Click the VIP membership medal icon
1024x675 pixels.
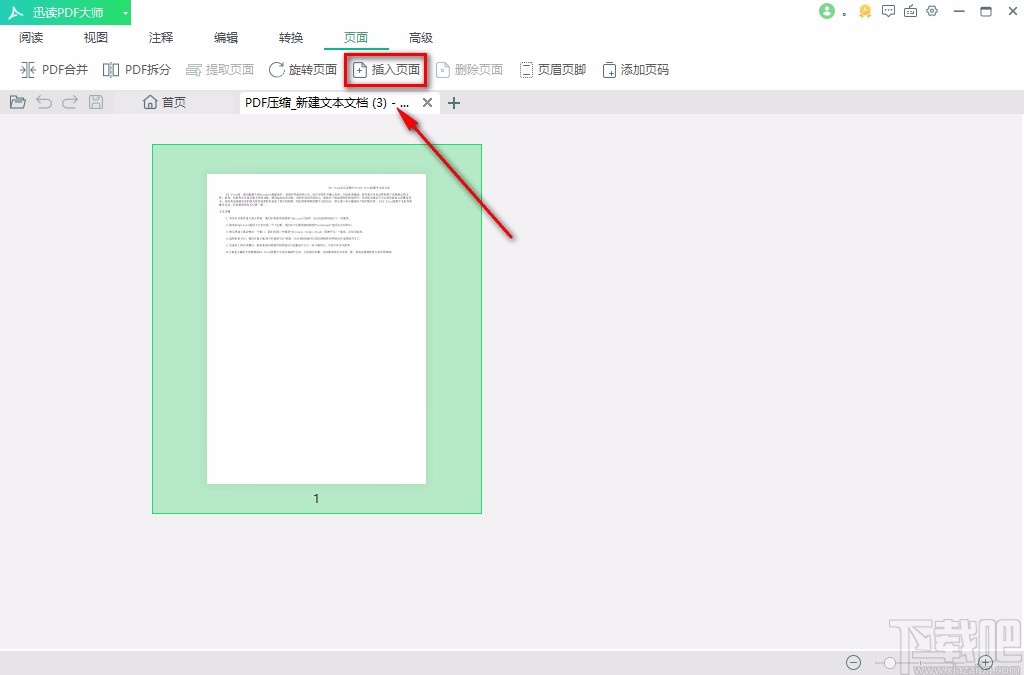[x=864, y=12]
